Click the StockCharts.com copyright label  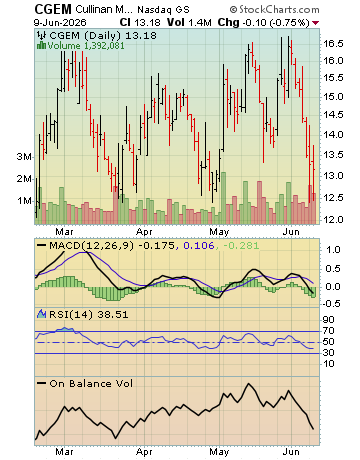[274, 9]
